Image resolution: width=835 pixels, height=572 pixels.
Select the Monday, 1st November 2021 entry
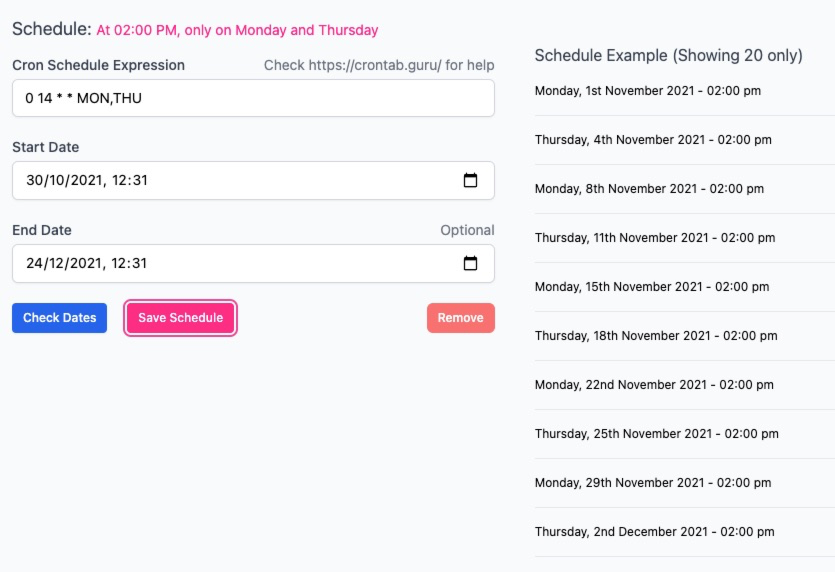click(x=648, y=91)
